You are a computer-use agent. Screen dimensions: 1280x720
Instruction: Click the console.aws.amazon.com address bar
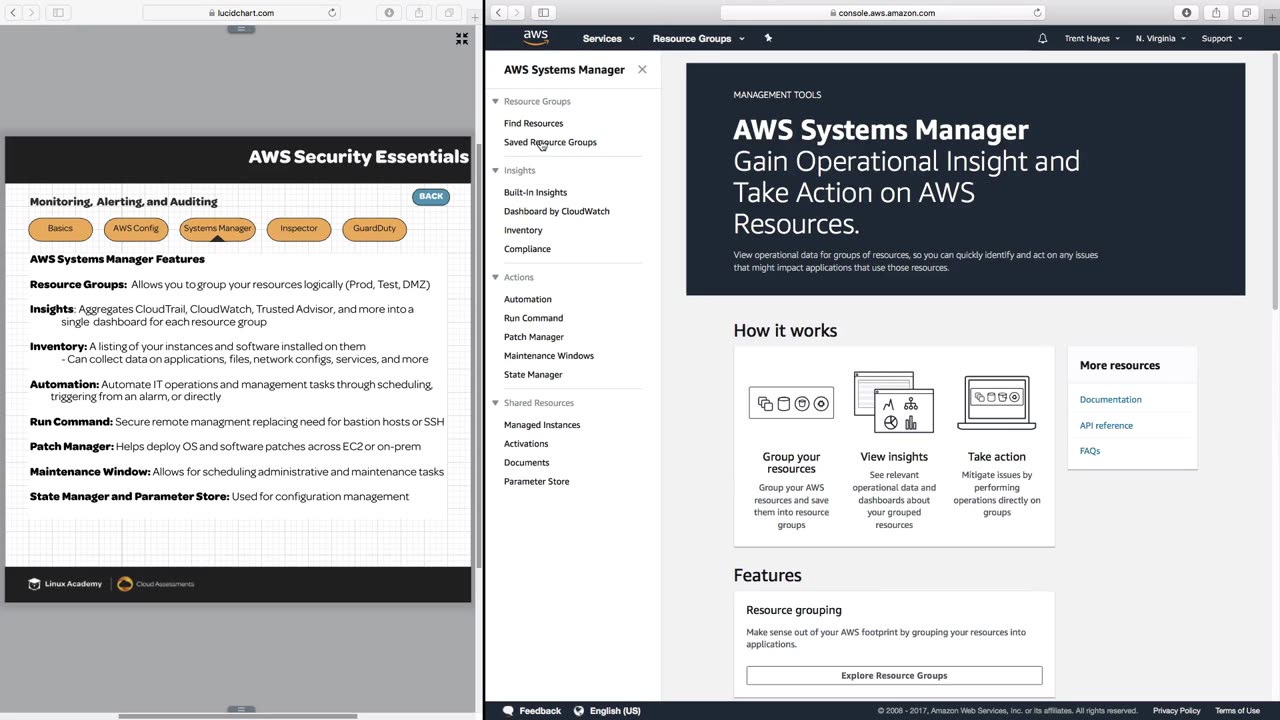pyautogui.click(x=882, y=12)
